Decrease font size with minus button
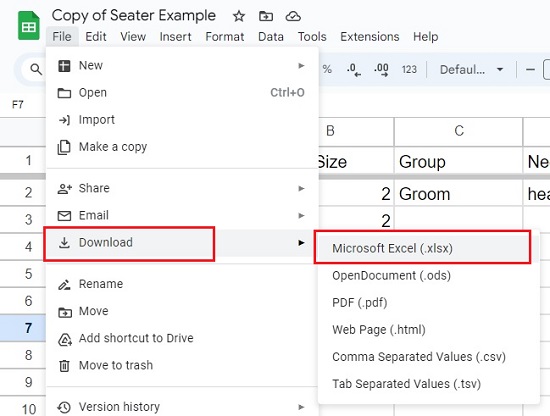550x416 pixels. pyautogui.click(x=530, y=69)
